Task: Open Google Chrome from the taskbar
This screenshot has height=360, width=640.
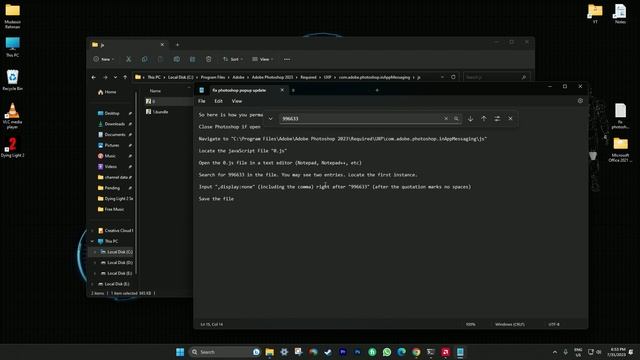Action: pos(416,352)
